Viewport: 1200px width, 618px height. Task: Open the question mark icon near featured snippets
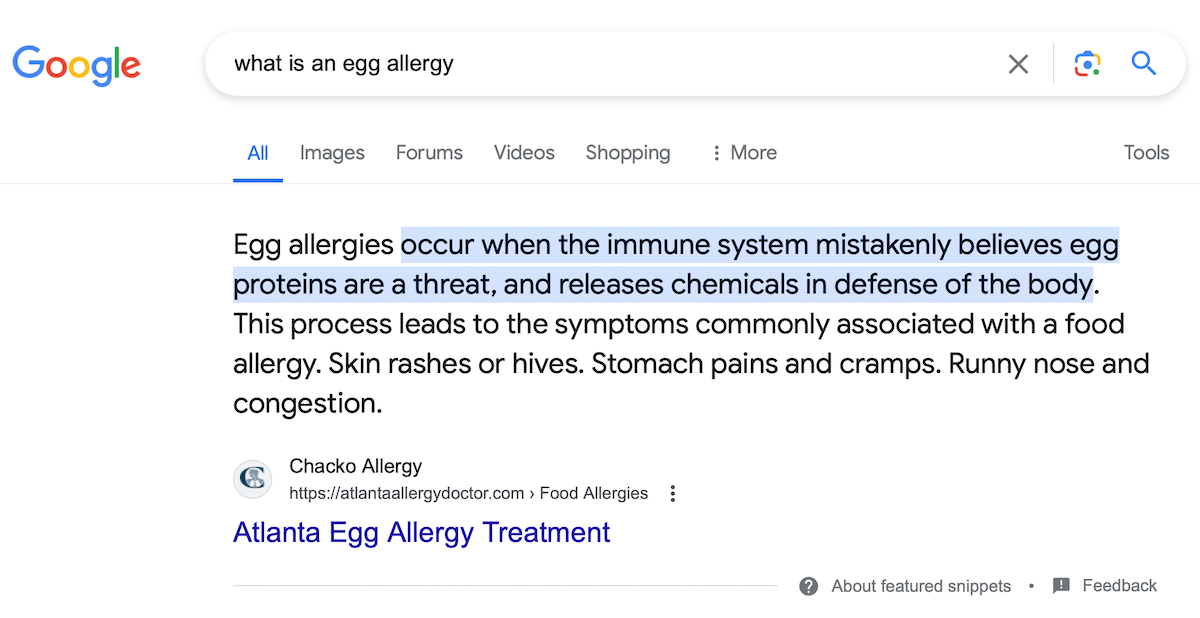click(x=807, y=586)
